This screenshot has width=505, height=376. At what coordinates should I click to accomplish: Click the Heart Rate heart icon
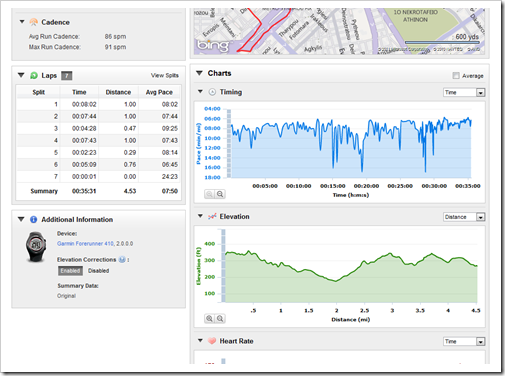pyautogui.click(x=212, y=341)
